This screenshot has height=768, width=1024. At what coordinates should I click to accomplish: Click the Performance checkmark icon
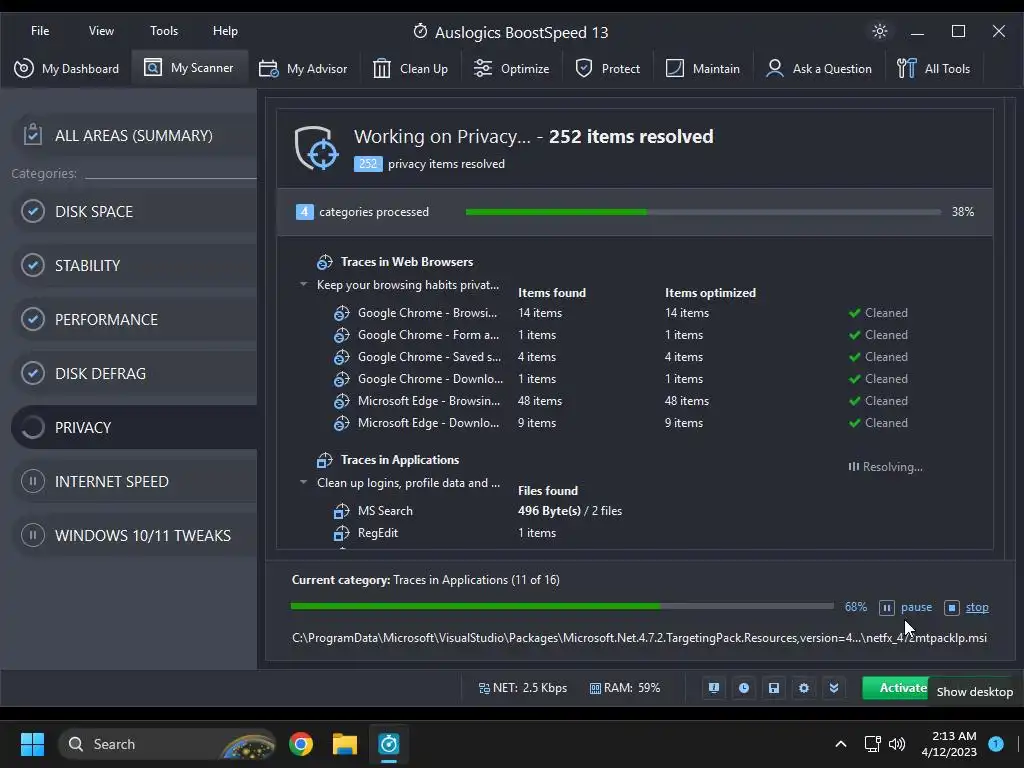(x=33, y=319)
